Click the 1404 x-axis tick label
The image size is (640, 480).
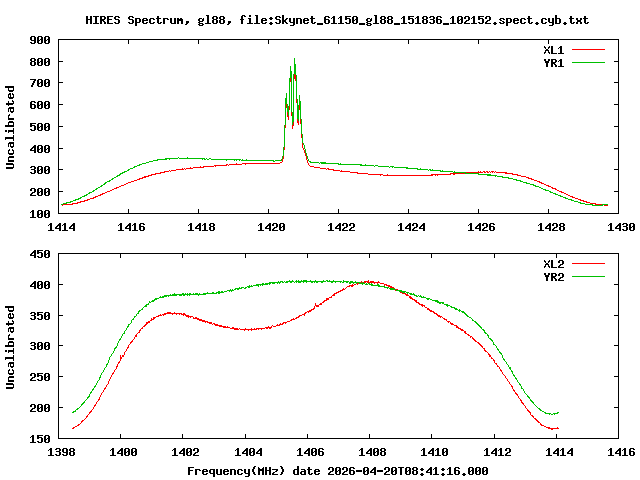248,452
